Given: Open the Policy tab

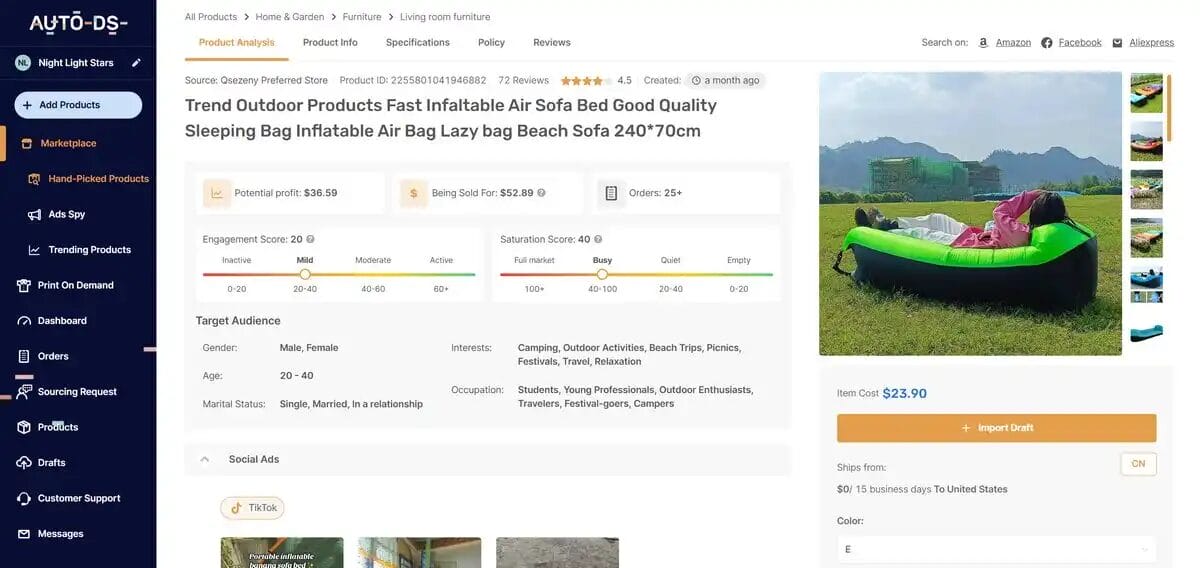Looking at the screenshot, I should point(491,43).
